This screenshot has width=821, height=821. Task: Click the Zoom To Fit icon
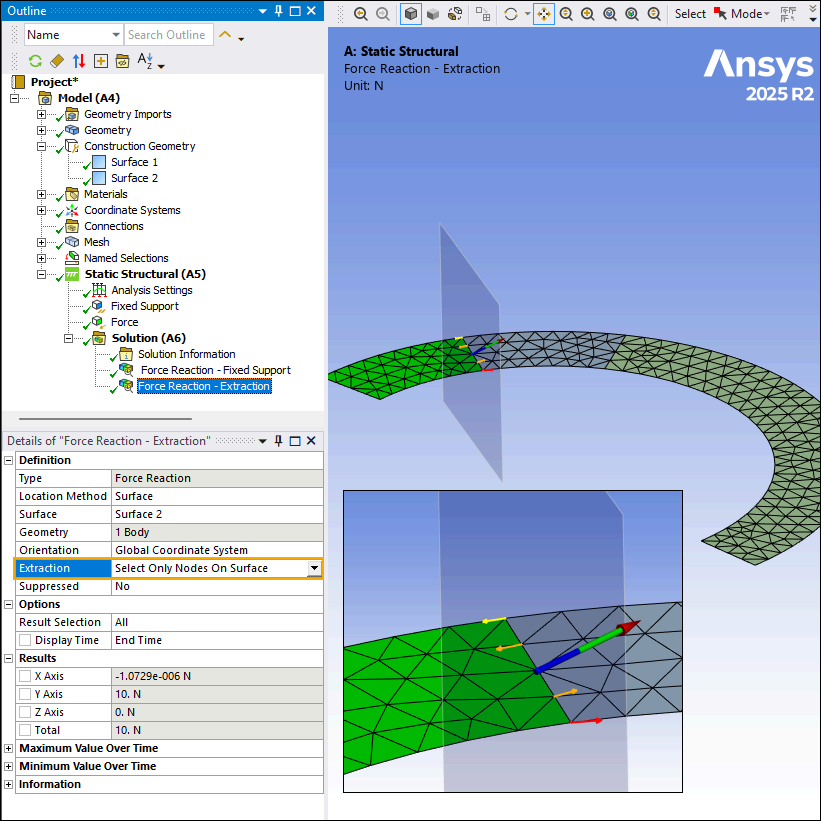(610, 14)
